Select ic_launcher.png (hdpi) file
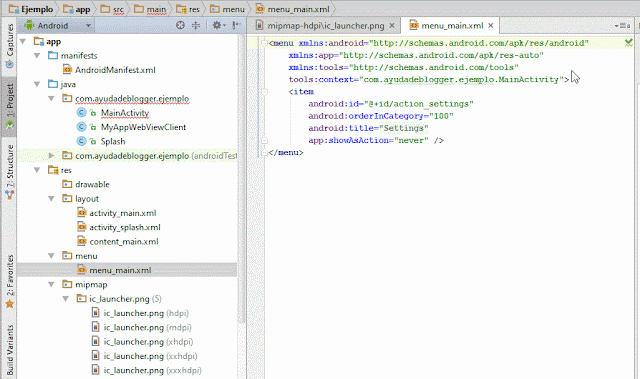The width and height of the screenshot is (640, 379). point(140,313)
